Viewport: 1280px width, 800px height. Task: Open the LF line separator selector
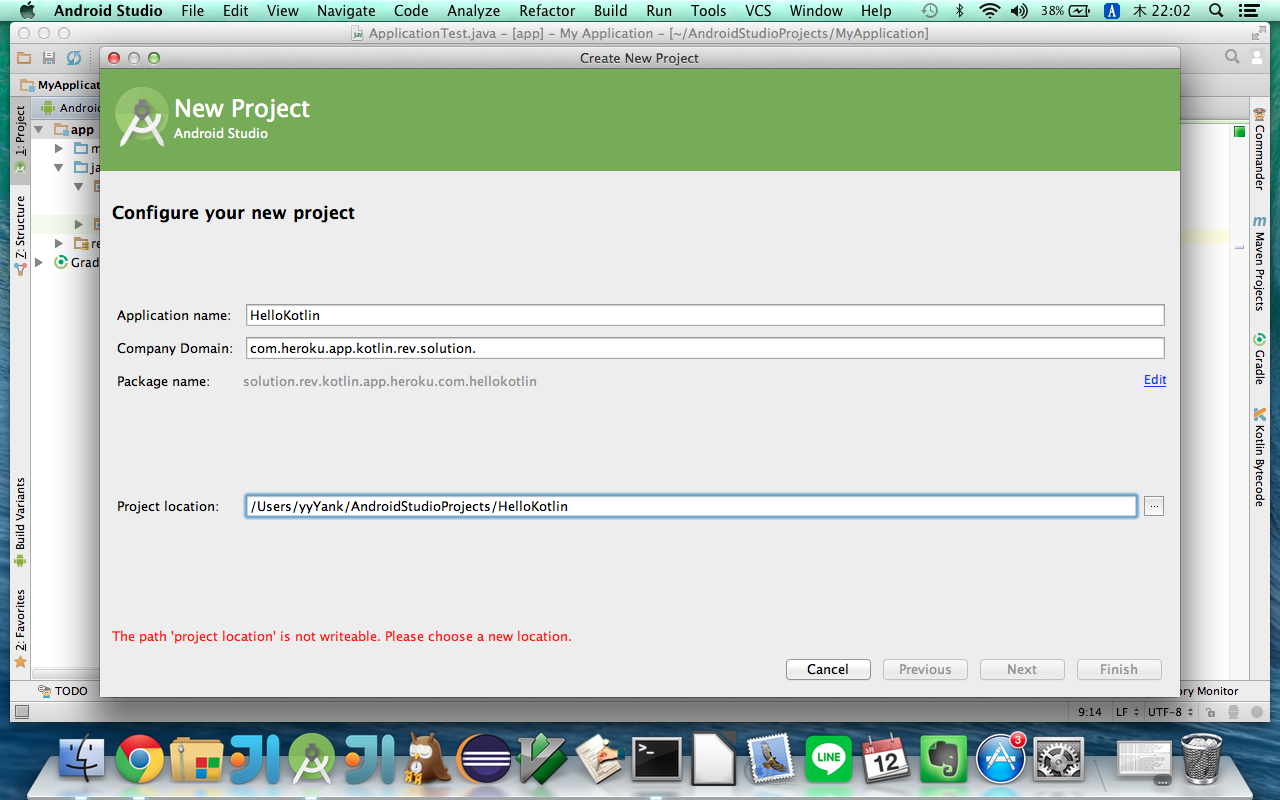1127,712
